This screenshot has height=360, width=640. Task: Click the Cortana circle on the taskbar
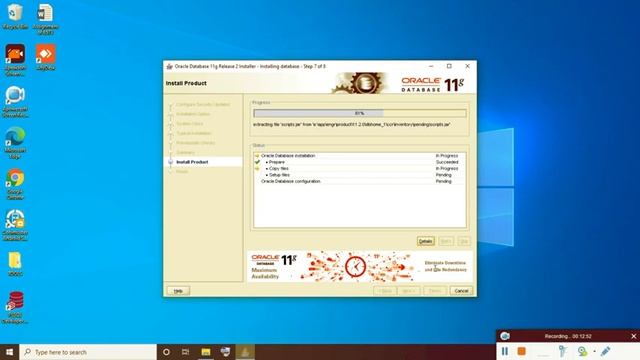click(166, 352)
